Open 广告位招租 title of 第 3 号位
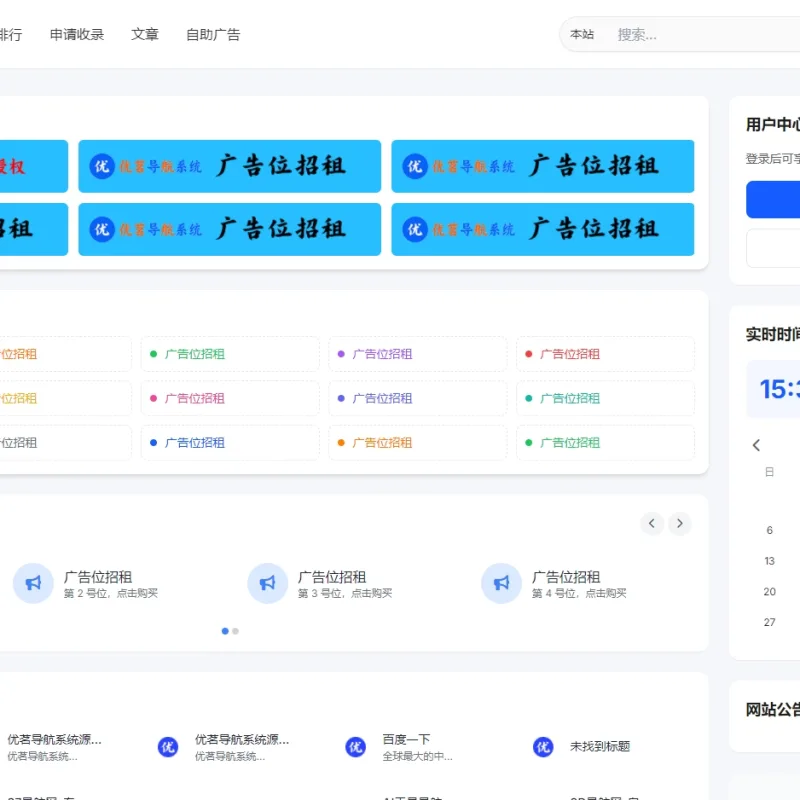 click(332, 577)
